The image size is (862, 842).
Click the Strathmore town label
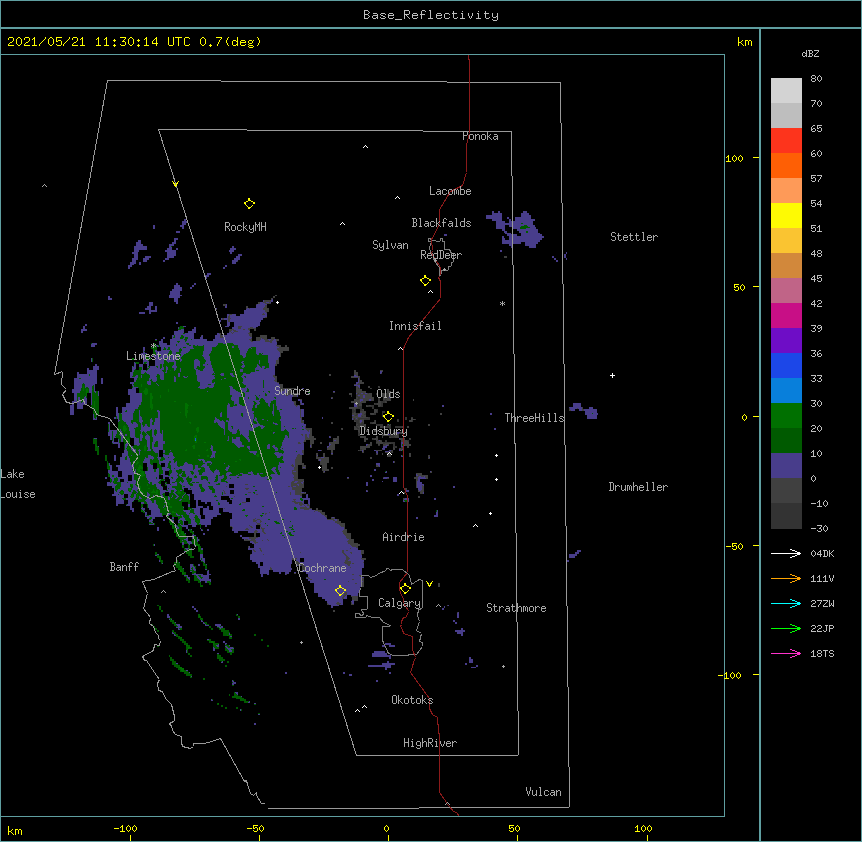pos(516,608)
